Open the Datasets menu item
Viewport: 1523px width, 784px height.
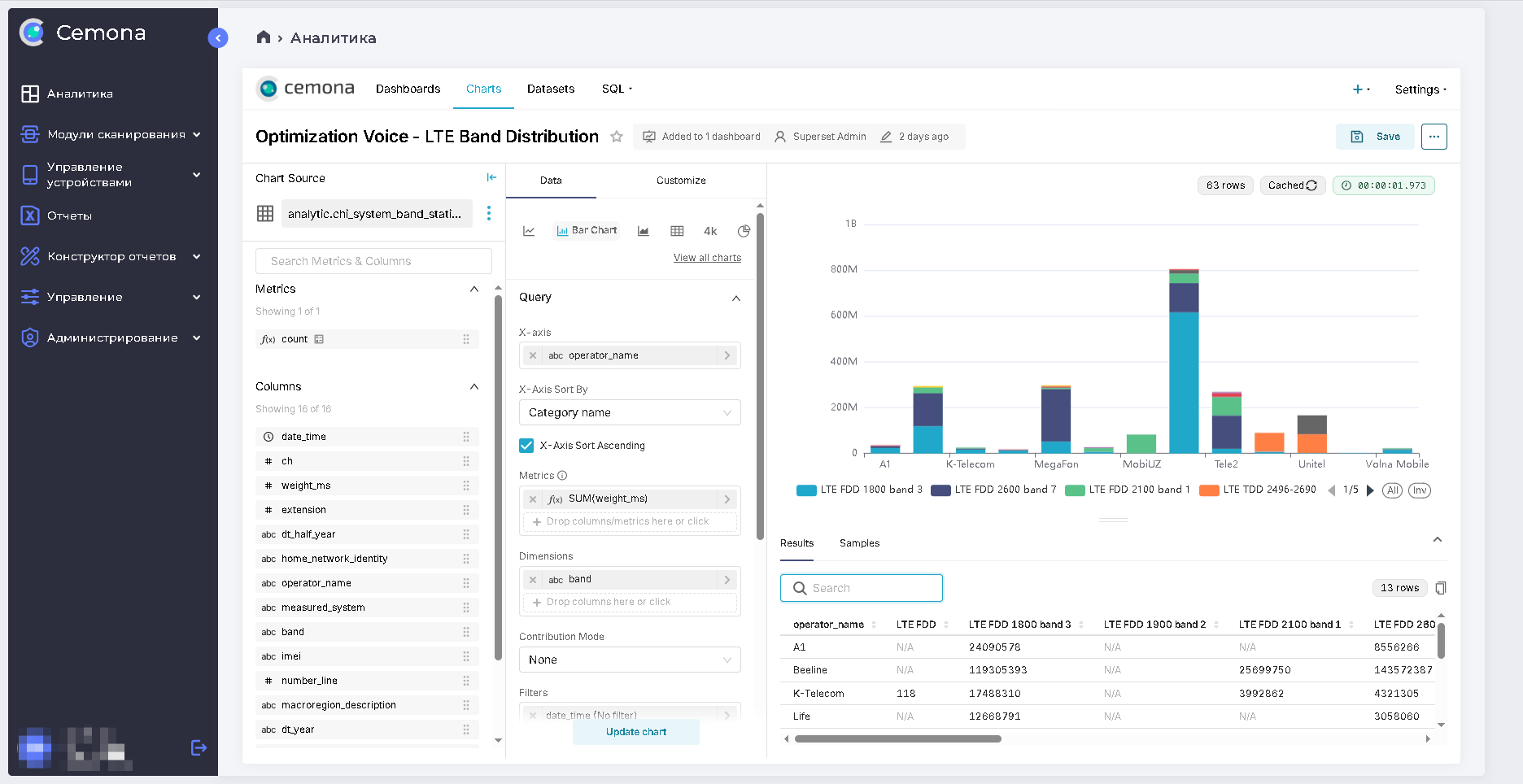click(x=551, y=89)
